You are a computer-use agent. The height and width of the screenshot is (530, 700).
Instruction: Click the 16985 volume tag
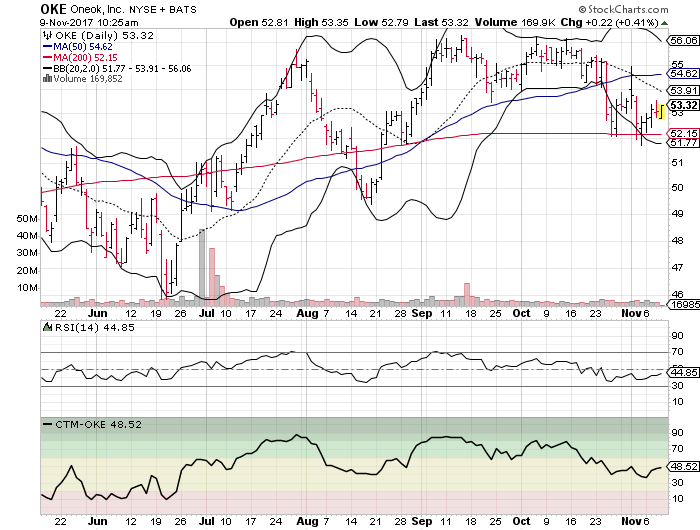(683, 305)
